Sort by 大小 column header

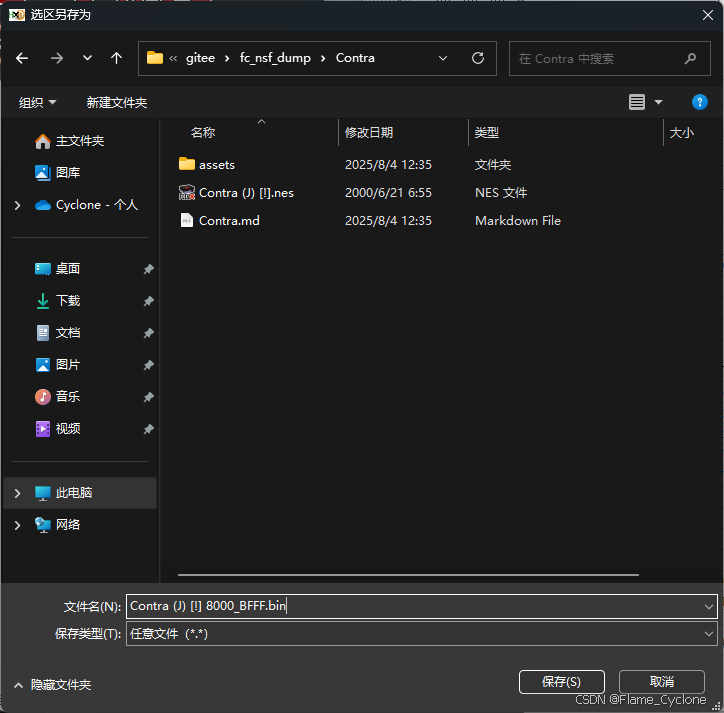click(682, 133)
